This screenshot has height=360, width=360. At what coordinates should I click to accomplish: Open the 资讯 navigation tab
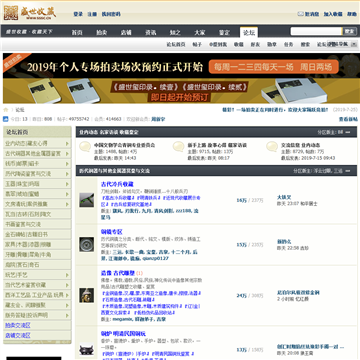[x=150, y=32]
